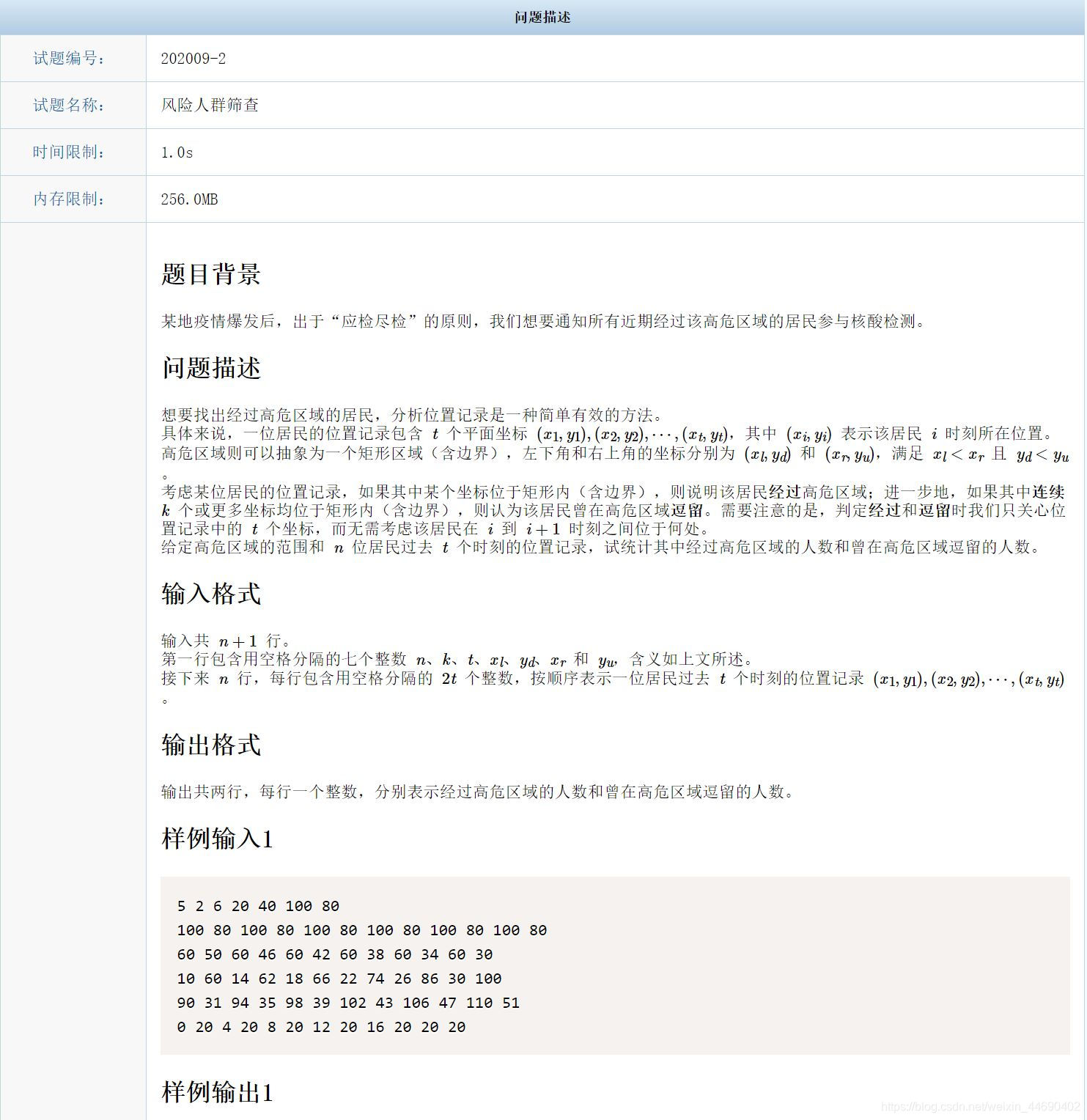
Task: Select the 输出格式 section heading
Action: coord(210,747)
